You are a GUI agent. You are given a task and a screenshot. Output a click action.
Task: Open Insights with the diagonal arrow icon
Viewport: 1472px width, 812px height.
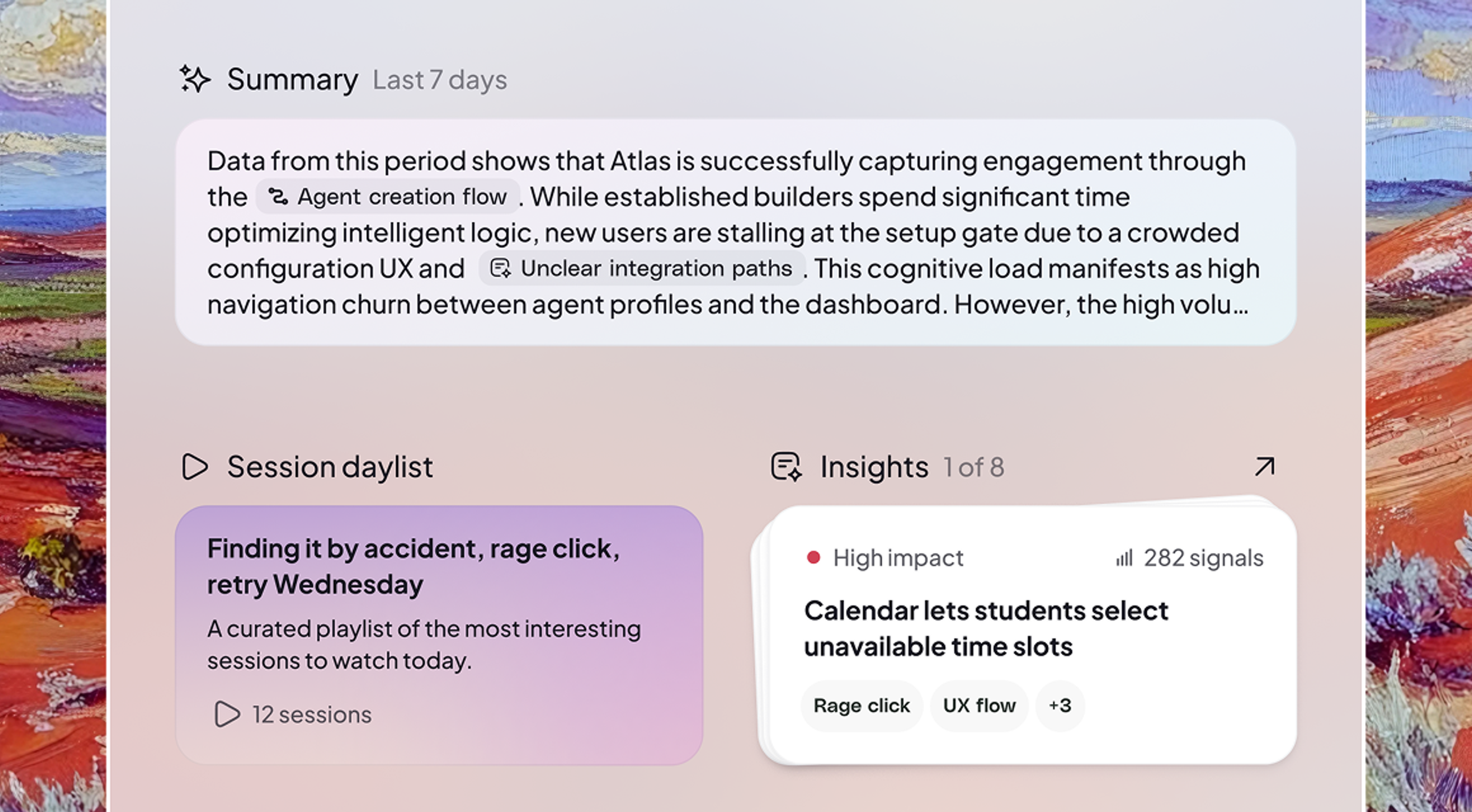point(1264,466)
